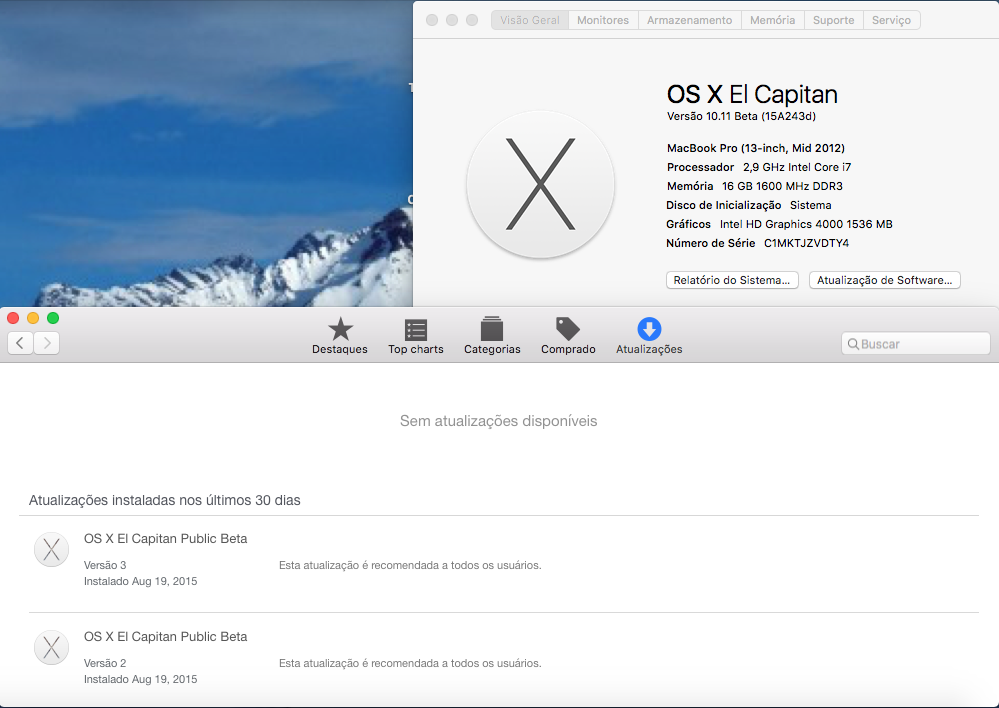Click the OS X icon beside Versão 2 update
The height and width of the screenshot is (708, 999).
(x=52, y=647)
